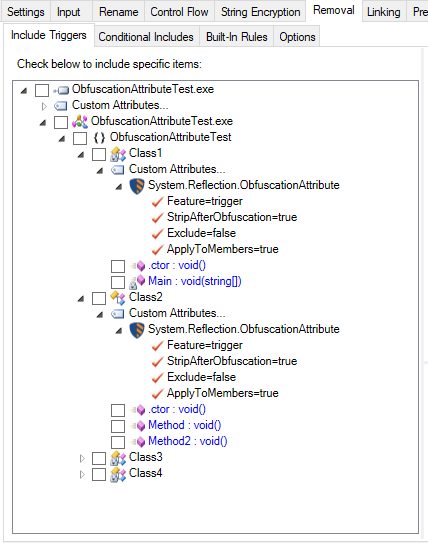The width and height of the screenshot is (428, 543).
Task: Open the String Encryption tab
Action: (x=260, y=12)
